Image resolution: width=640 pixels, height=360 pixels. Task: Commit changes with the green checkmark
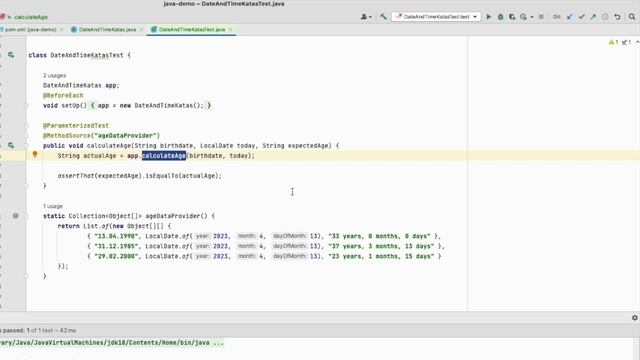(581, 17)
